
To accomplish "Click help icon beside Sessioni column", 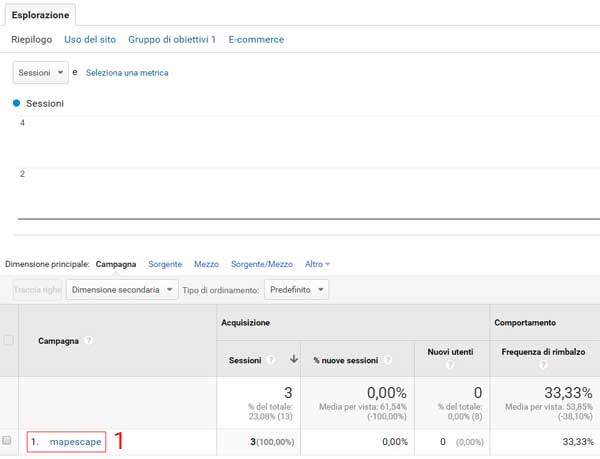I will 271,359.
